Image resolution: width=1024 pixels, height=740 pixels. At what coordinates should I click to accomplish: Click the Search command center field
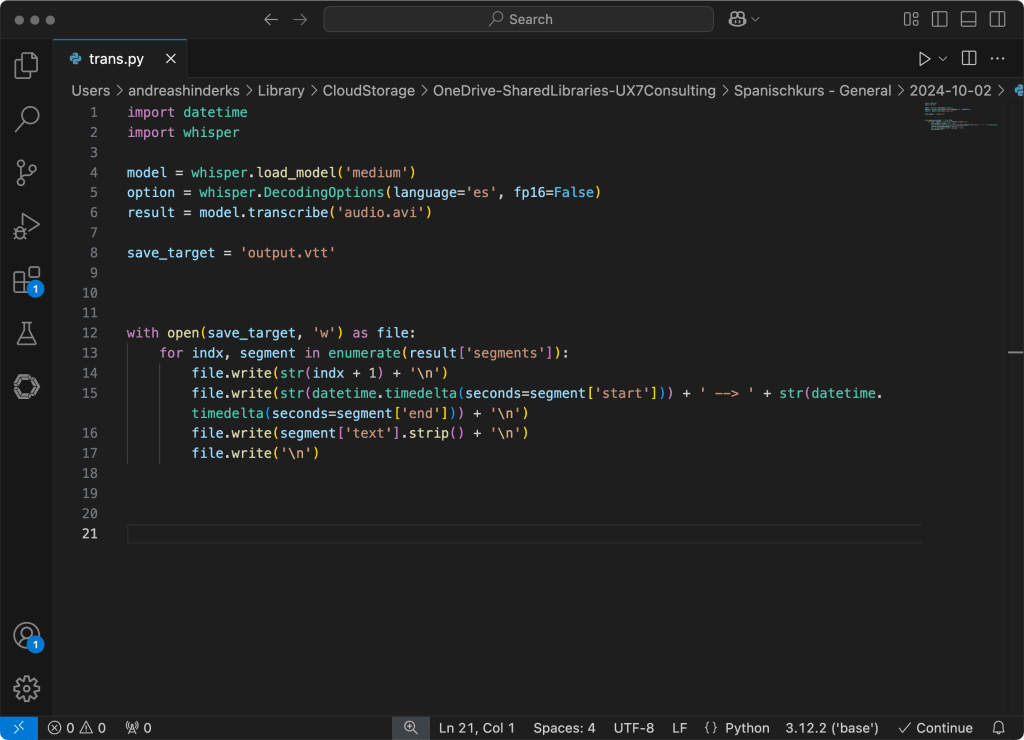pos(518,19)
